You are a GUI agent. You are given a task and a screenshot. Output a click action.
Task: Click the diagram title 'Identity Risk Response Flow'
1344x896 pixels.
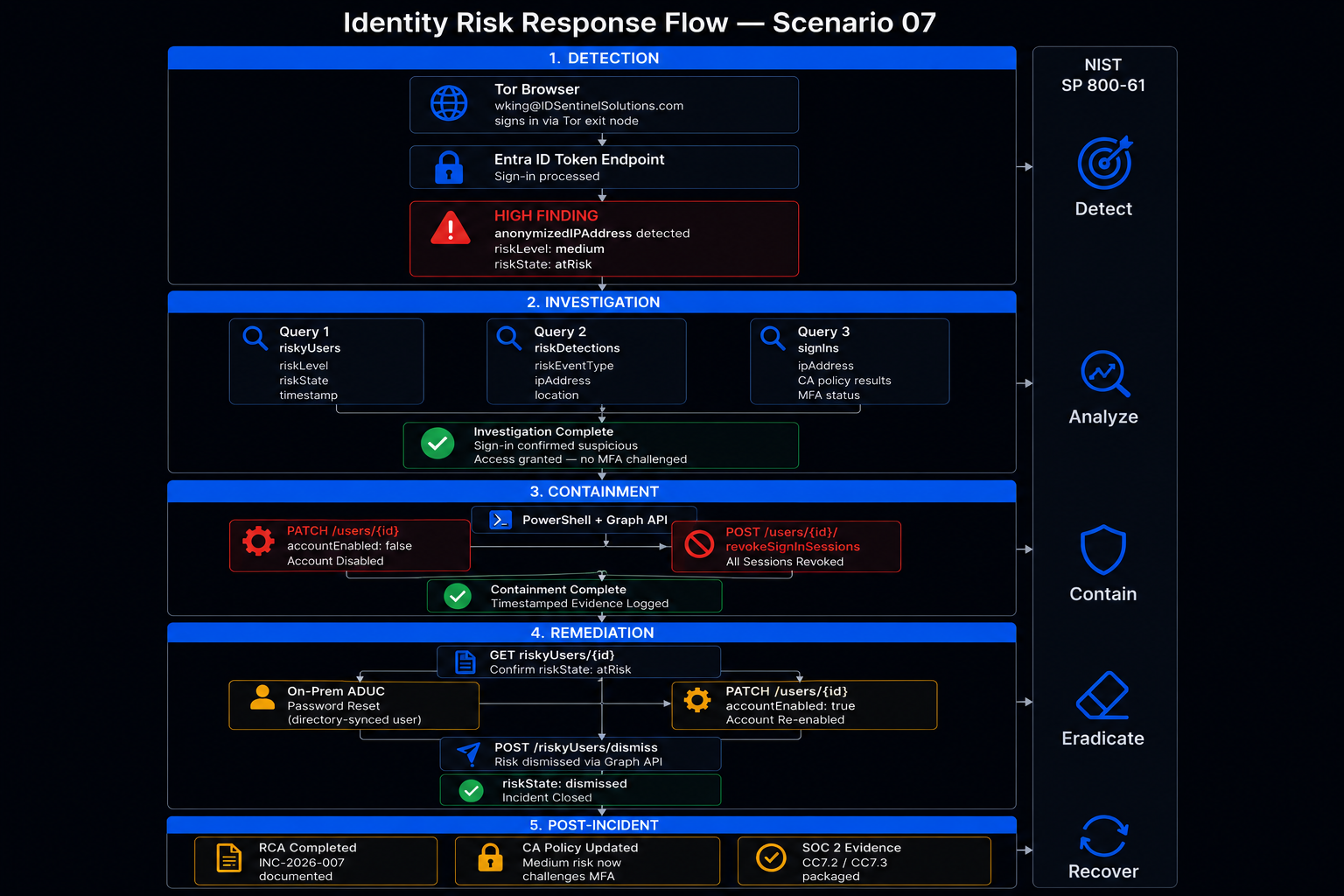[x=535, y=22]
